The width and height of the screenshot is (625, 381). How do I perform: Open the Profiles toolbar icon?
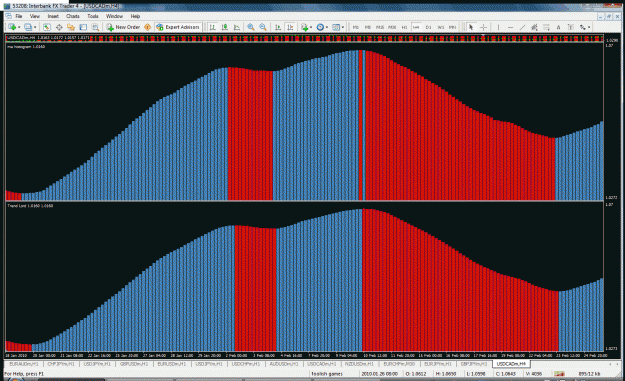pos(28,27)
